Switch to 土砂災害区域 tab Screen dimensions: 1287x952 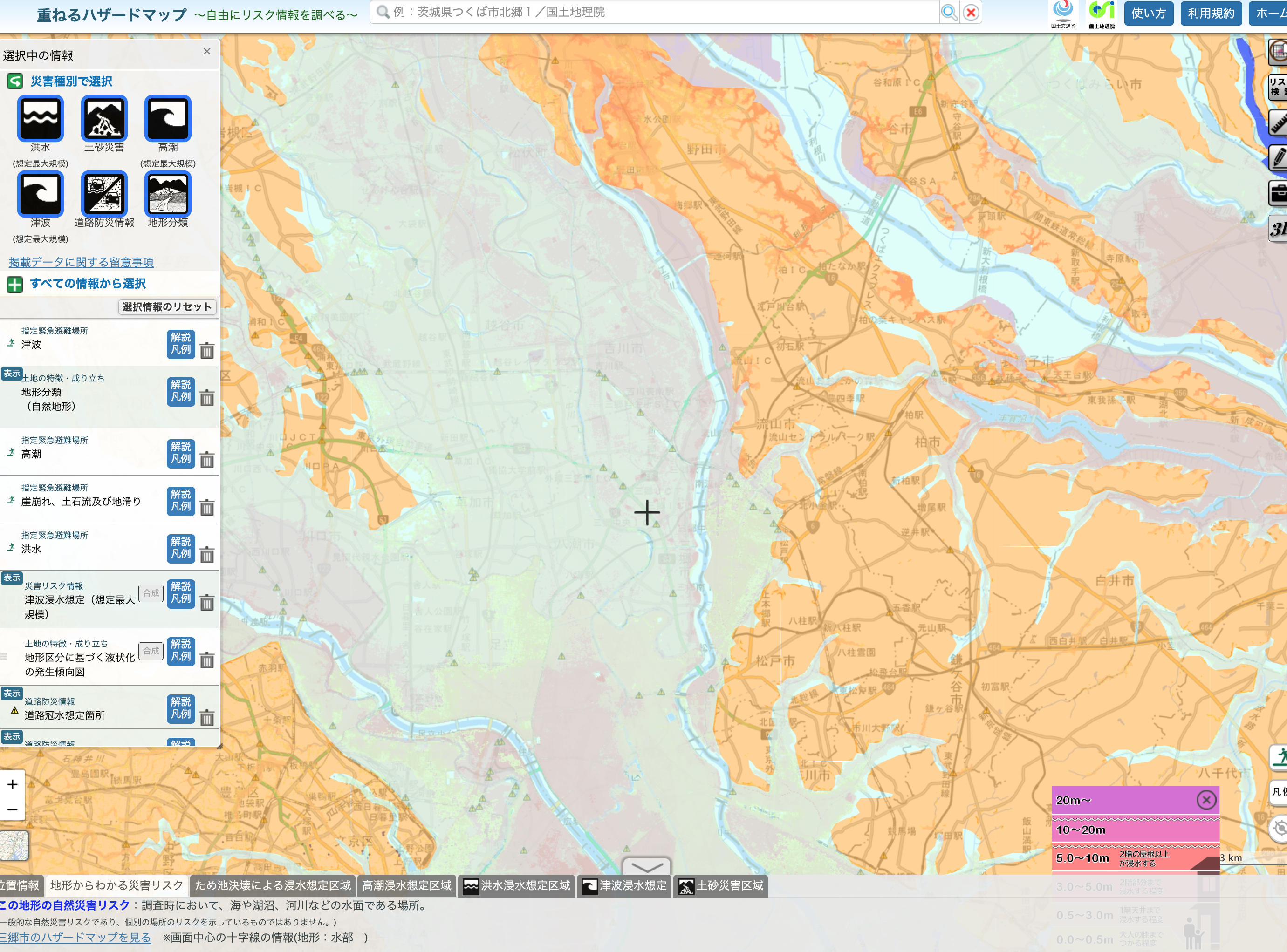tap(721, 886)
